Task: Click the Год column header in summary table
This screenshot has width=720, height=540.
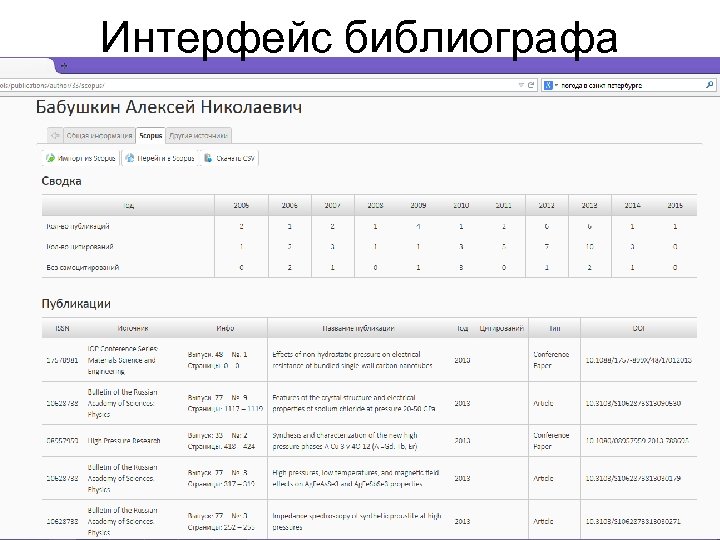Action: tap(129, 206)
